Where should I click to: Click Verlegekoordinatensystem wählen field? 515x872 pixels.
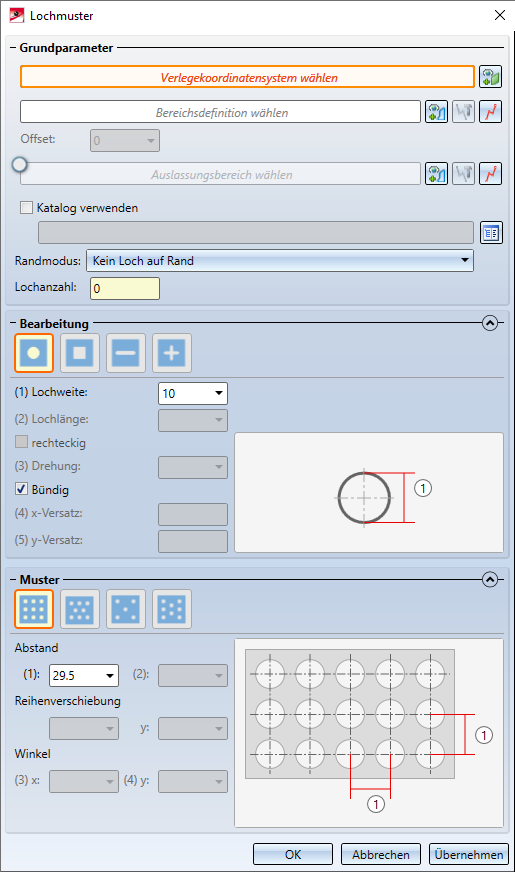click(x=247, y=77)
